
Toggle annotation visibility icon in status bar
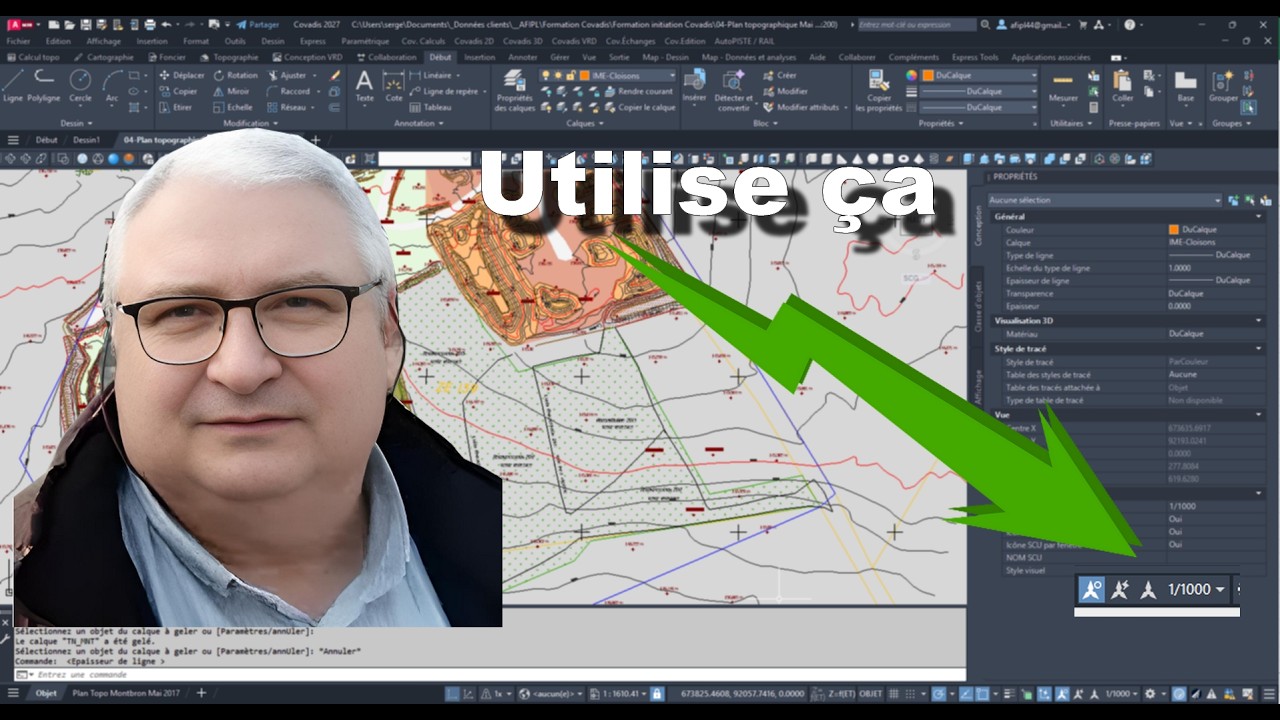(x=1061, y=693)
